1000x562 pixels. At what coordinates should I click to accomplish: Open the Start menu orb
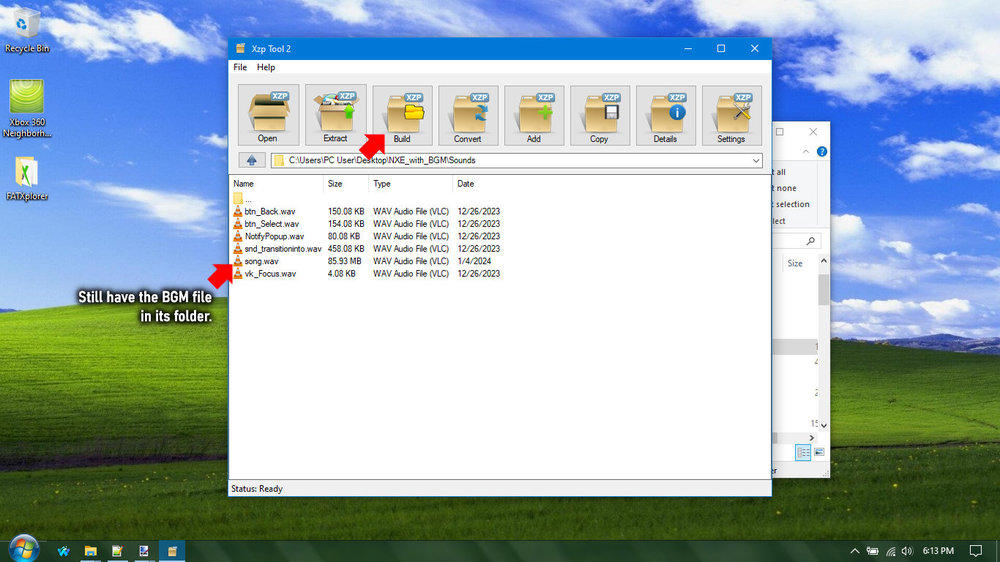[24, 550]
